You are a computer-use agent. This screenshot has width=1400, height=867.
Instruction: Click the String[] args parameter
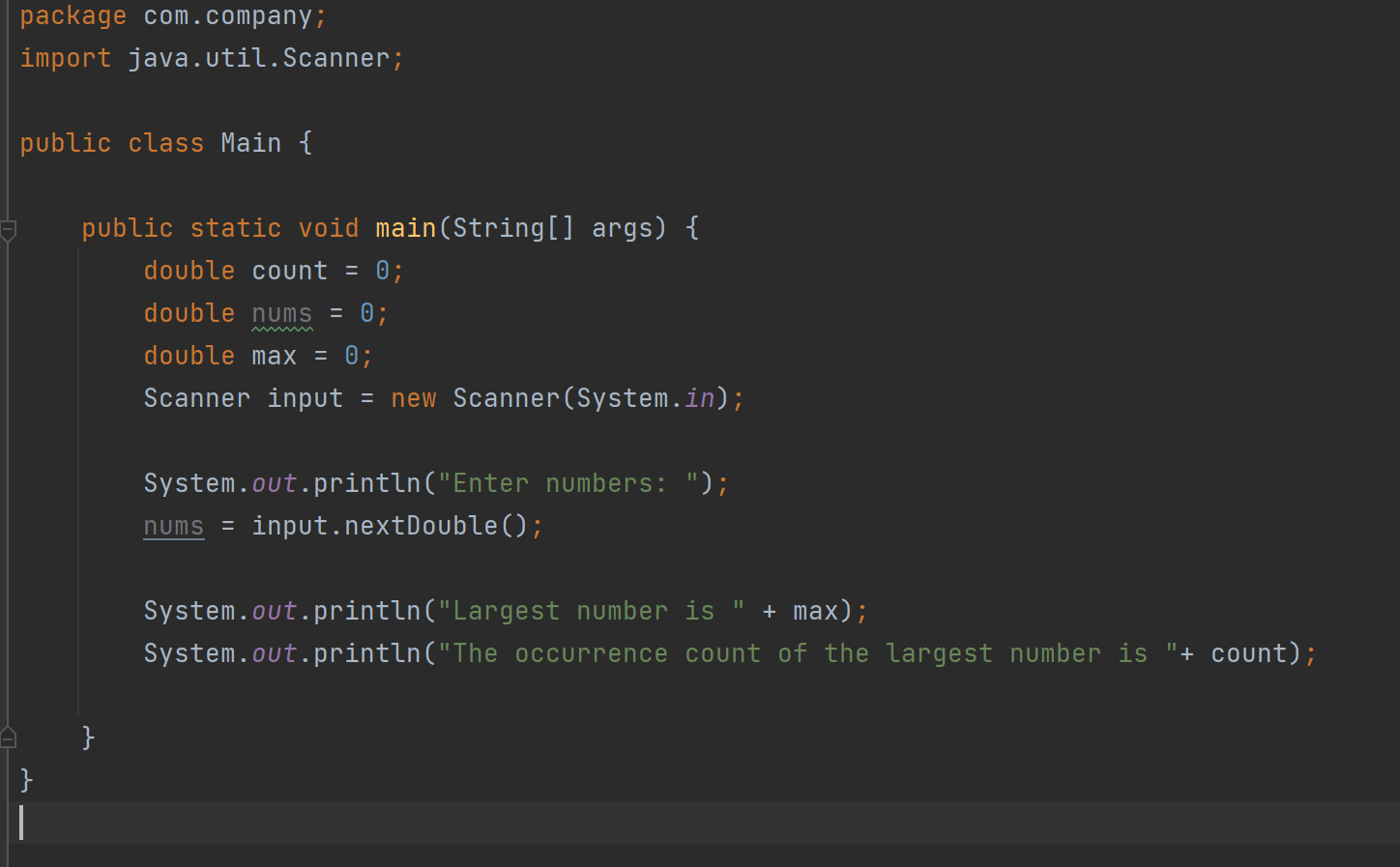coord(551,227)
